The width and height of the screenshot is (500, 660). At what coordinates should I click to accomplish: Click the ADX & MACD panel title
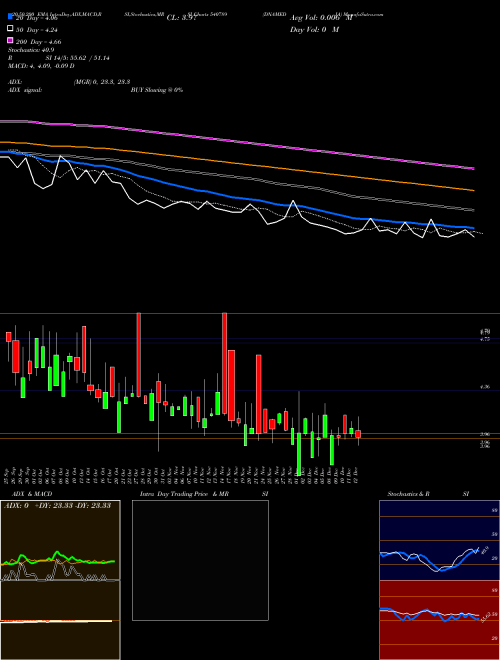32,494
